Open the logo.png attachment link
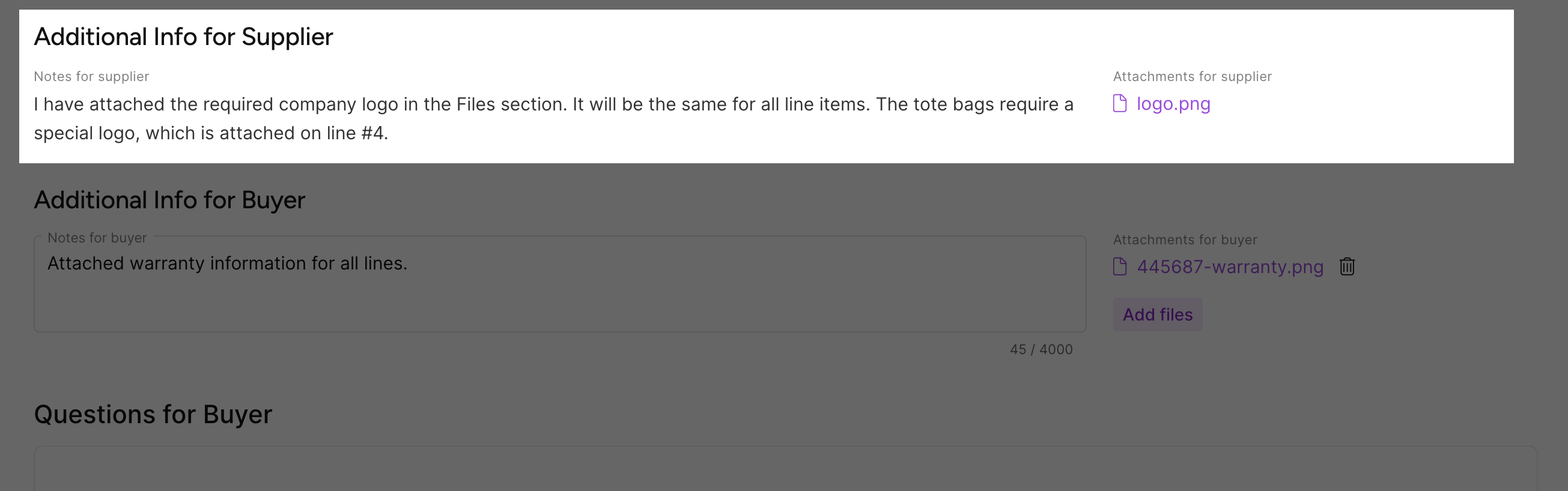1568x491 pixels. coord(1173,104)
